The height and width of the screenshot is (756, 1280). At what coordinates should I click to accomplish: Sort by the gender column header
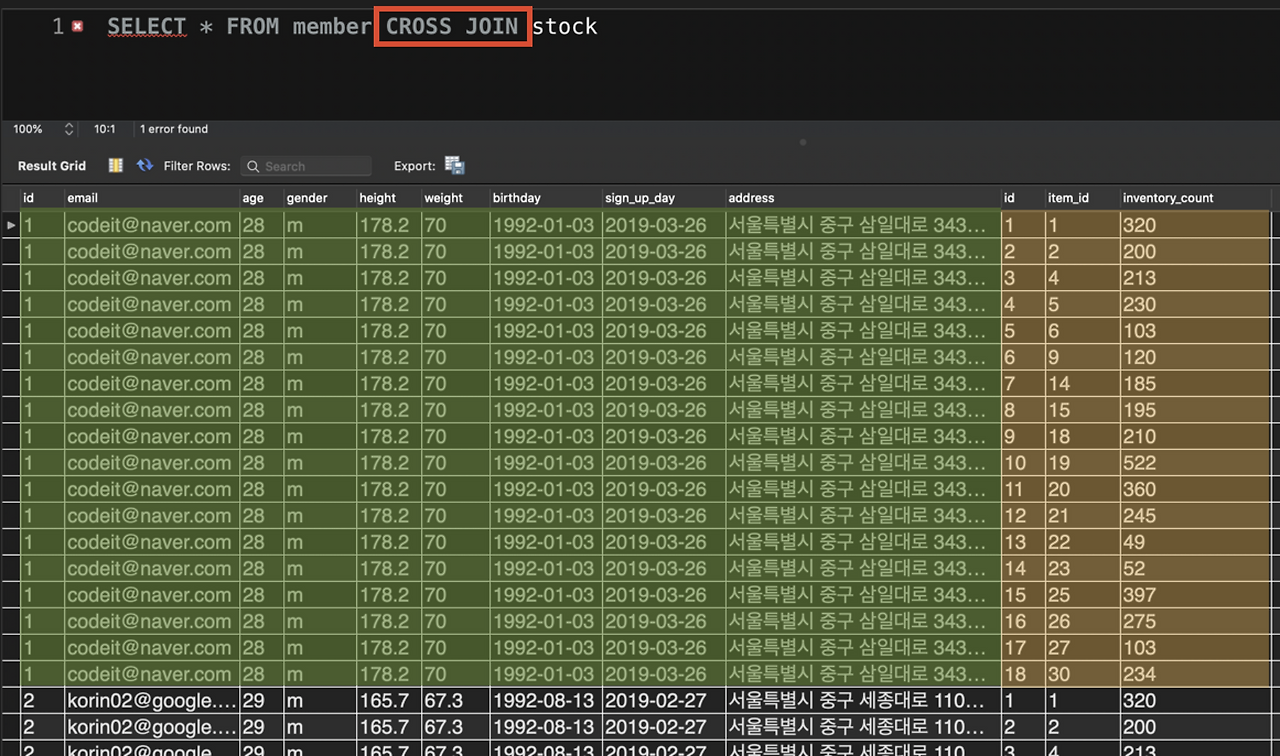pos(320,198)
